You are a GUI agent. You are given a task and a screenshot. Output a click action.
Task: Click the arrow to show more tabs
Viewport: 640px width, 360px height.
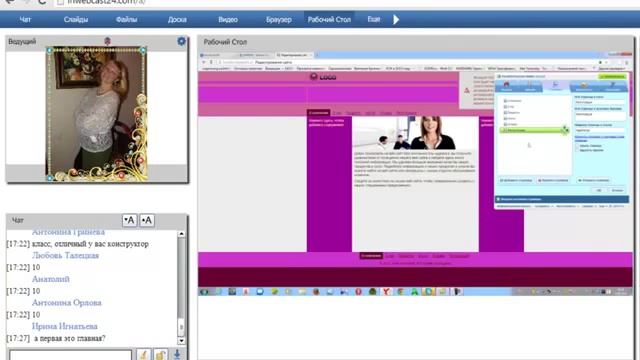(x=396, y=19)
